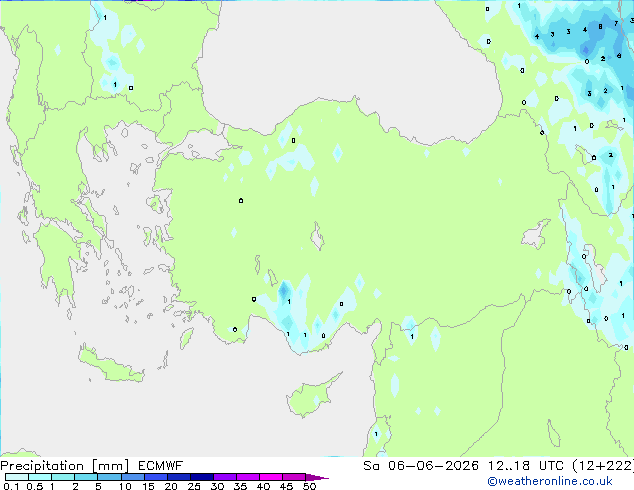Click legend value '50'
Screen dimensions: 634x490
(x=309, y=486)
